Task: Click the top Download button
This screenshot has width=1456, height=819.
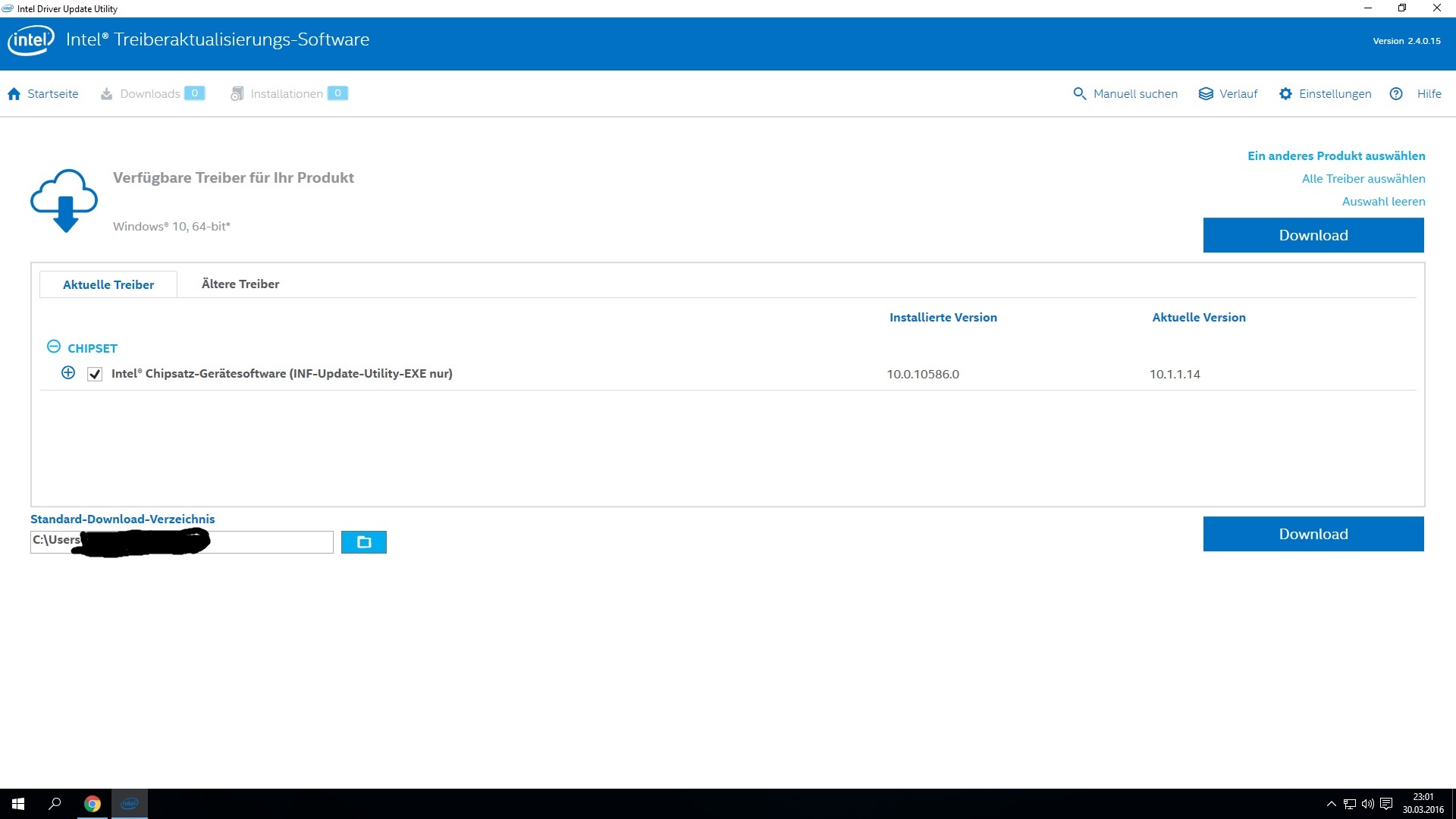Action: (x=1313, y=235)
